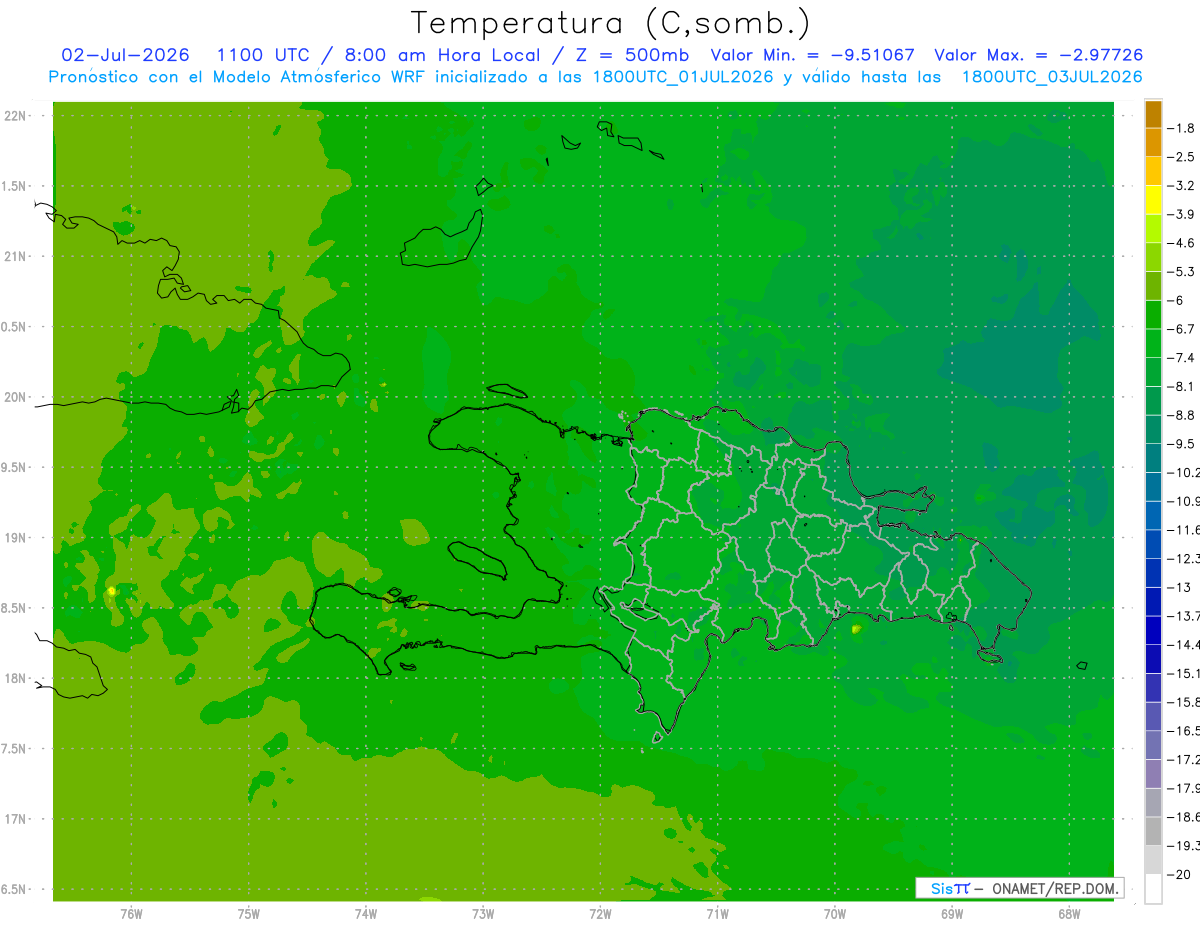Click the "21N" latitude label
Screen dimensions: 1200x927
coord(15,256)
